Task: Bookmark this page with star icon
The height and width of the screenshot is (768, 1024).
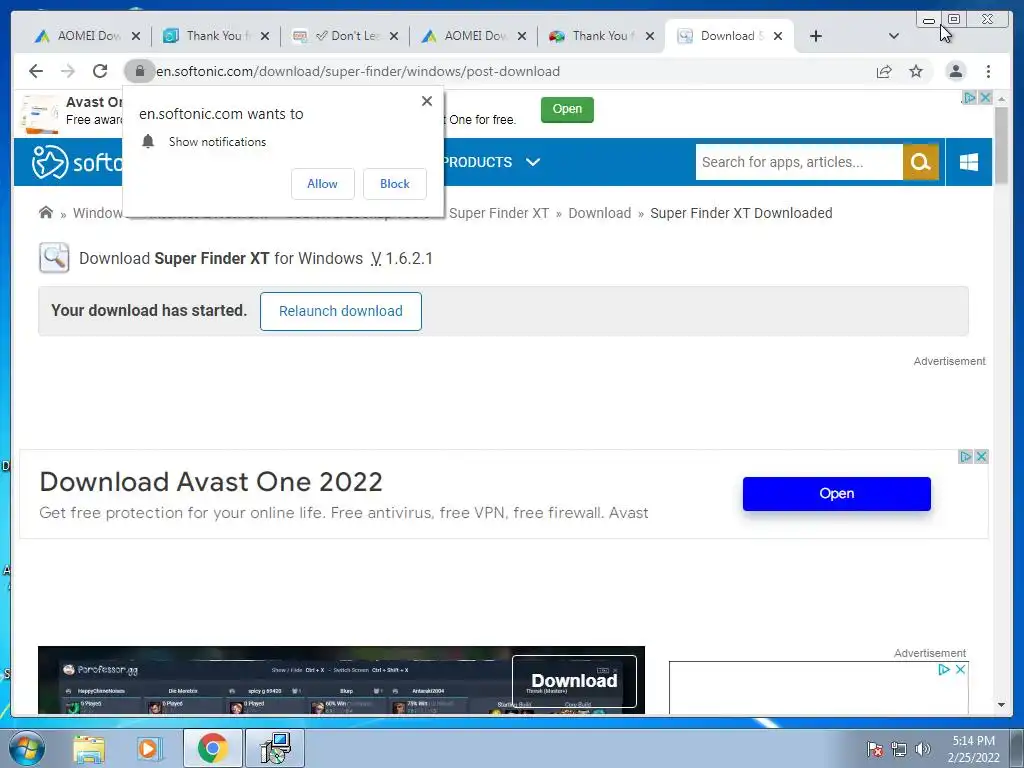Action: tap(916, 71)
